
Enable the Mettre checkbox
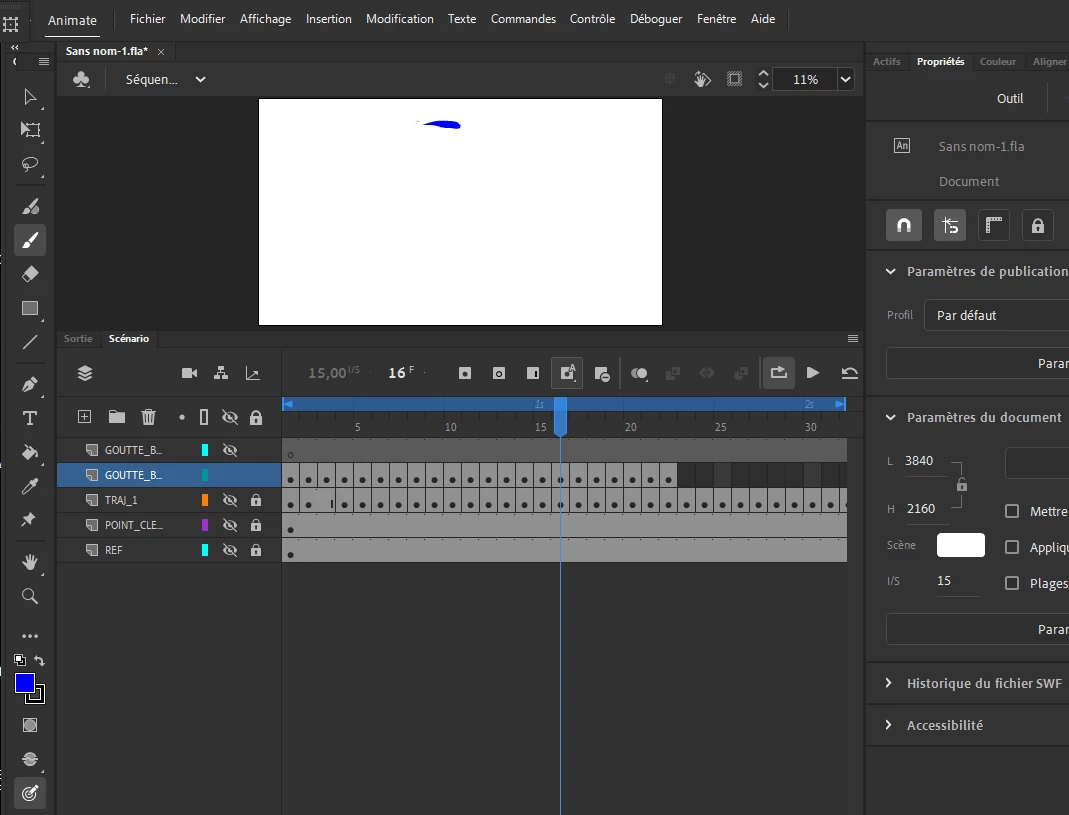(x=1012, y=511)
